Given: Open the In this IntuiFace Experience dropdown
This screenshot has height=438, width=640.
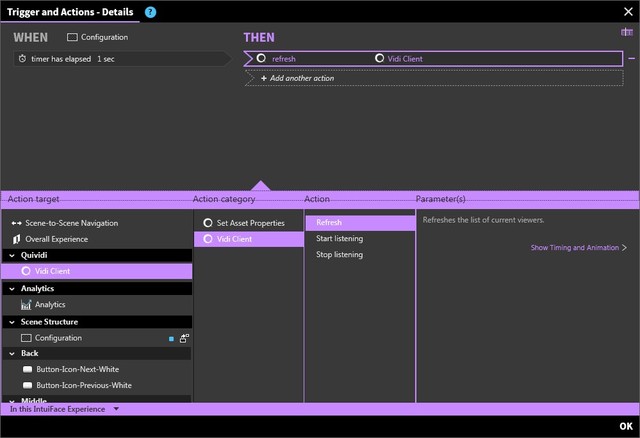Looking at the screenshot, I should (116, 409).
